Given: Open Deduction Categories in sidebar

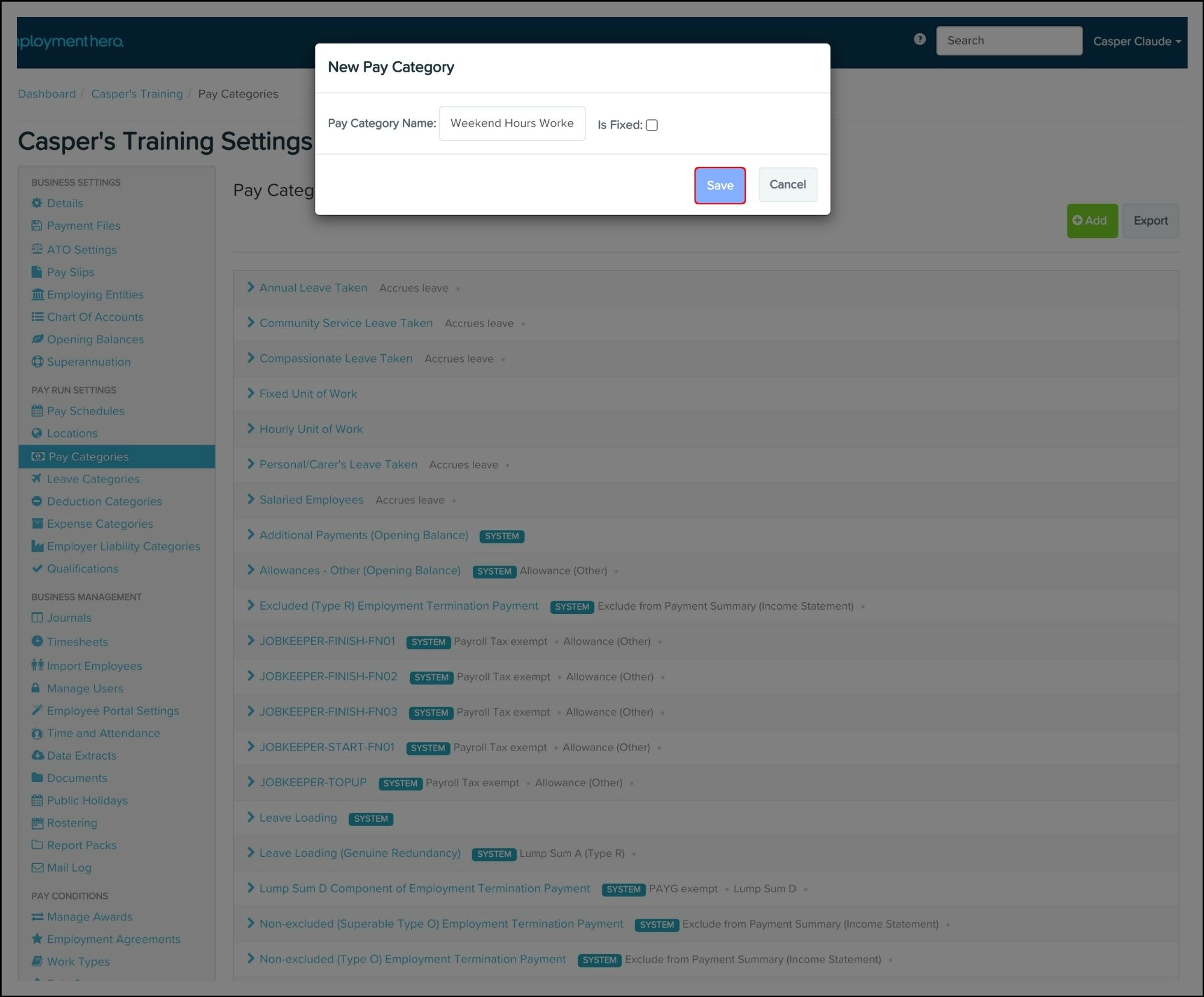Looking at the screenshot, I should (104, 501).
